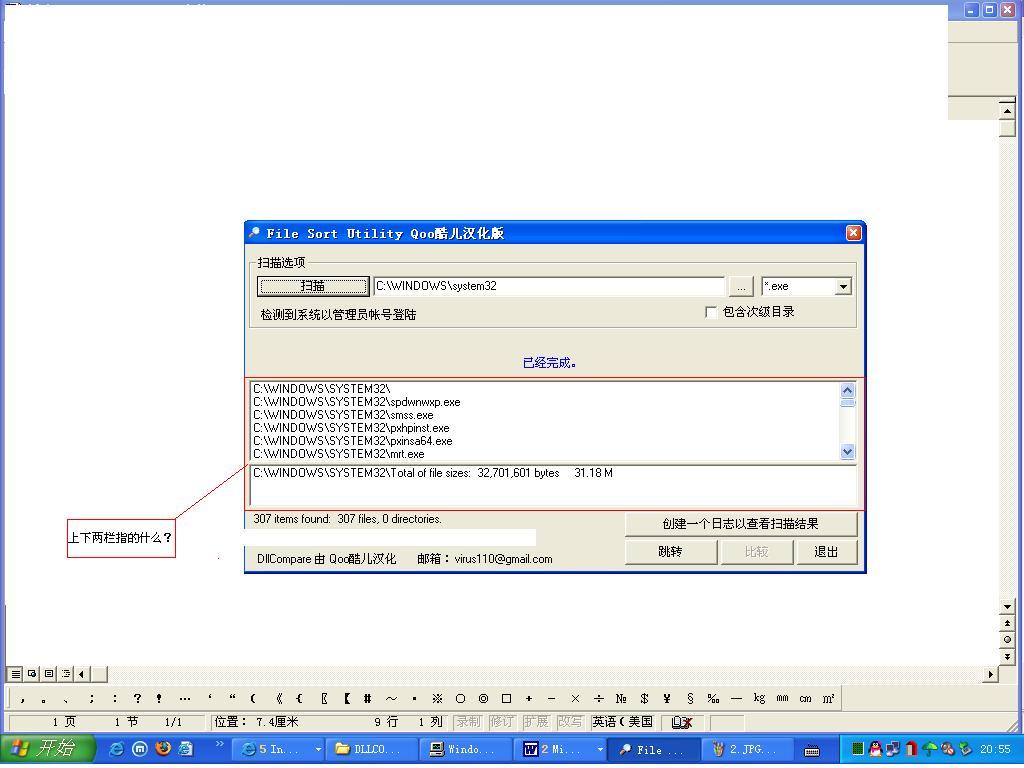
Task: Toggle 录制 macro recording in status bar
Action: coord(468,722)
